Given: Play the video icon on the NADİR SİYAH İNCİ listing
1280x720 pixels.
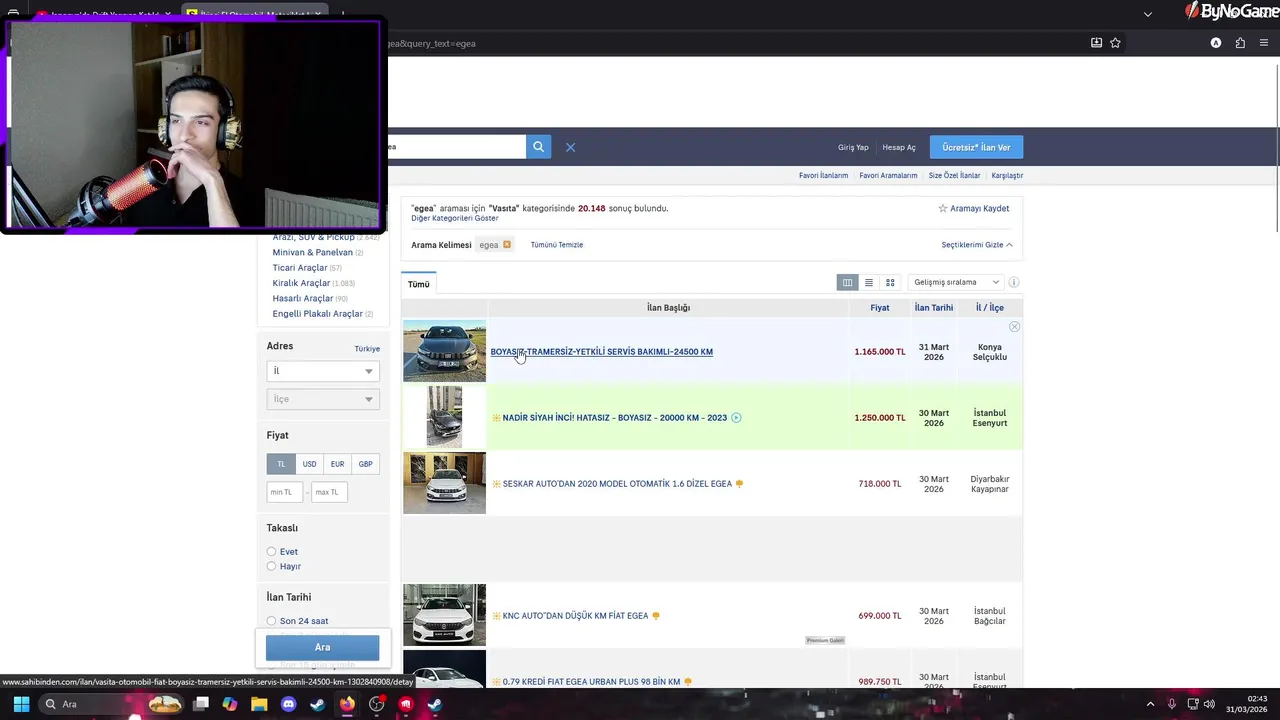Looking at the screenshot, I should [x=736, y=418].
